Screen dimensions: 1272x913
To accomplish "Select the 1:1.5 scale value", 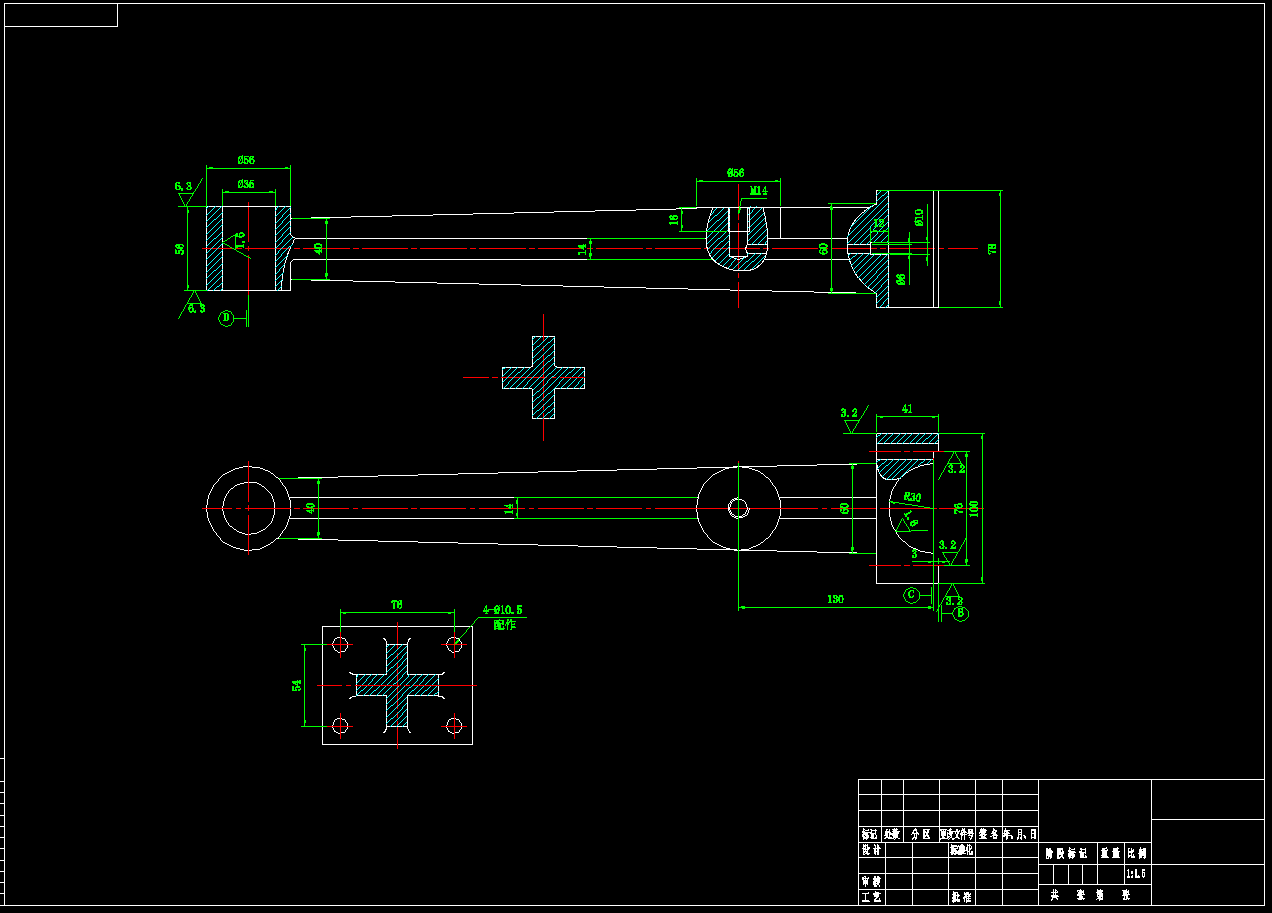I will point(1137,874).
